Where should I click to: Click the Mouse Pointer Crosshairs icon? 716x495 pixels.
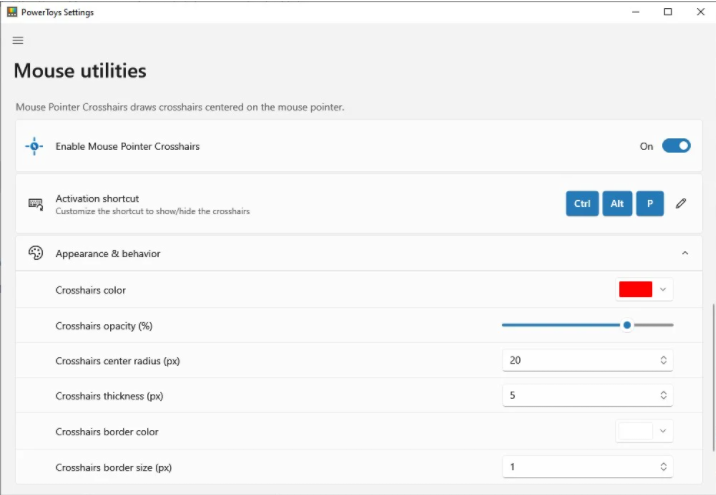(34, 146)
